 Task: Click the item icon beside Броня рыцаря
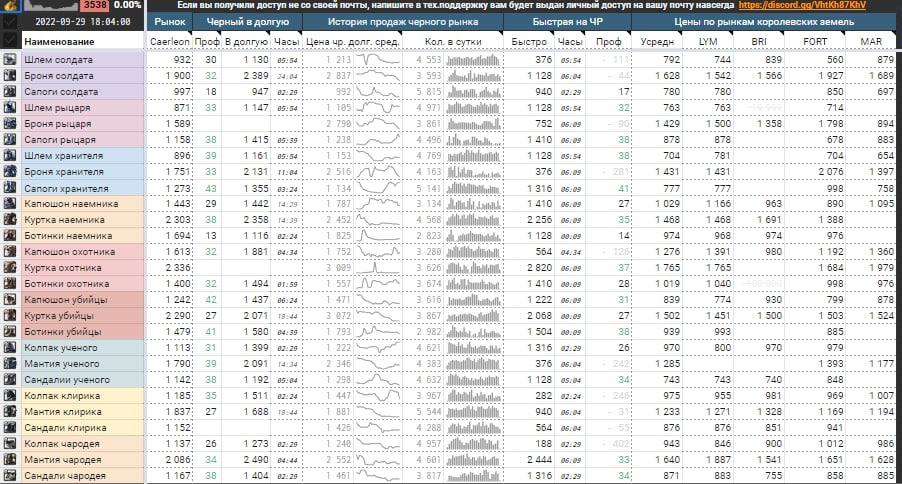pos(10,123)
